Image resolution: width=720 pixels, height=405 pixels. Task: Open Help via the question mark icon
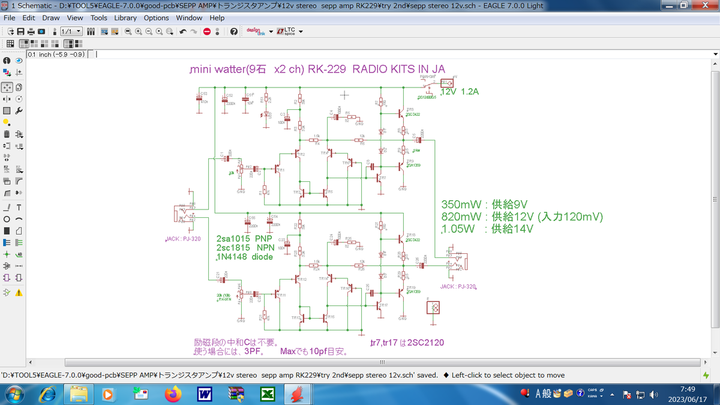[x=234, y=31]
